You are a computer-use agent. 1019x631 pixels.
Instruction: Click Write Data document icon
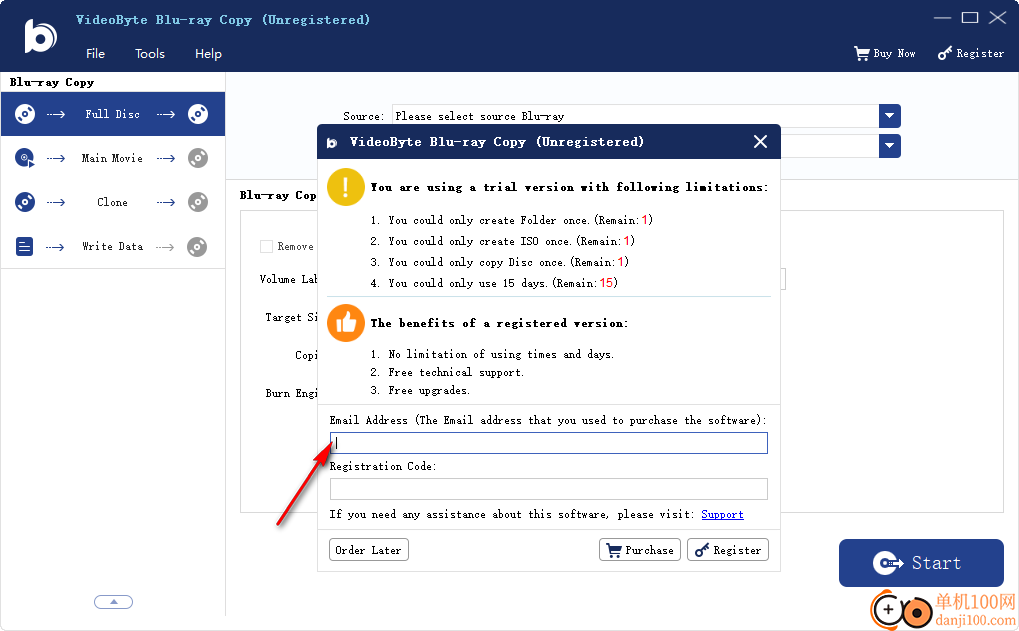coord(24,247)
